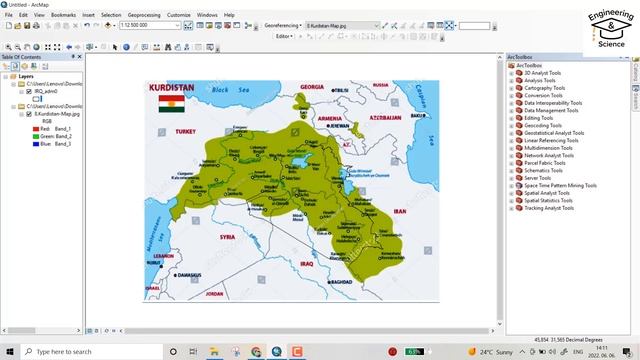640x360 pixels.
Task: Select the Zoom Out tool
Action: 18,47
